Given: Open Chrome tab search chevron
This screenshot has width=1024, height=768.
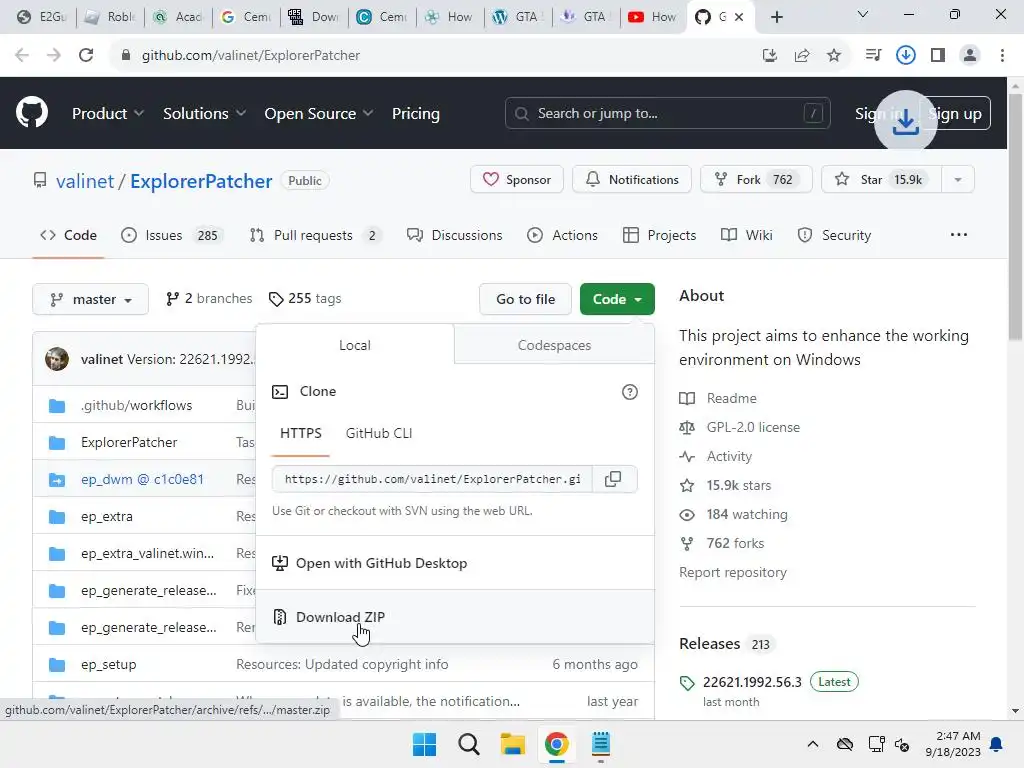Looking at the screenshot, I should coord(862,14).
